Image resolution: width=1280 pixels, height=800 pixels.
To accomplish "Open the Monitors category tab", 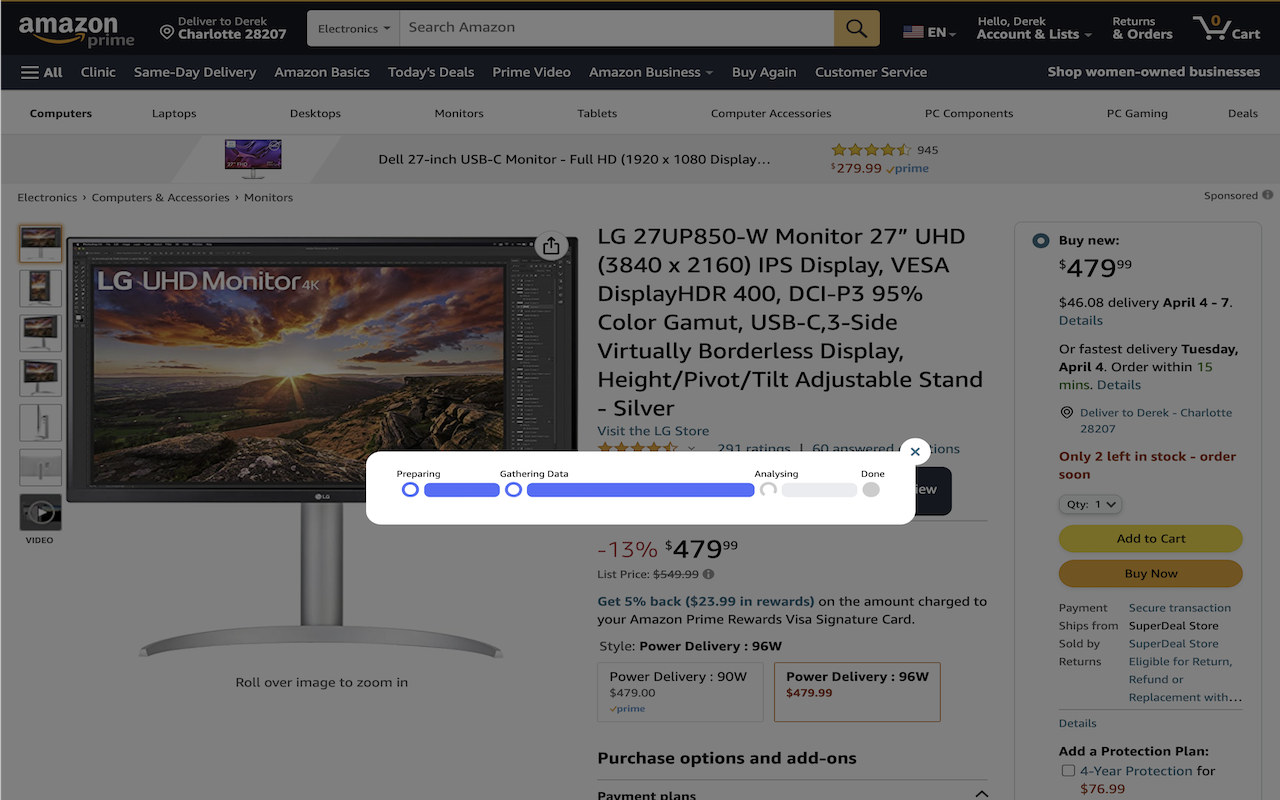I will 458,113.
